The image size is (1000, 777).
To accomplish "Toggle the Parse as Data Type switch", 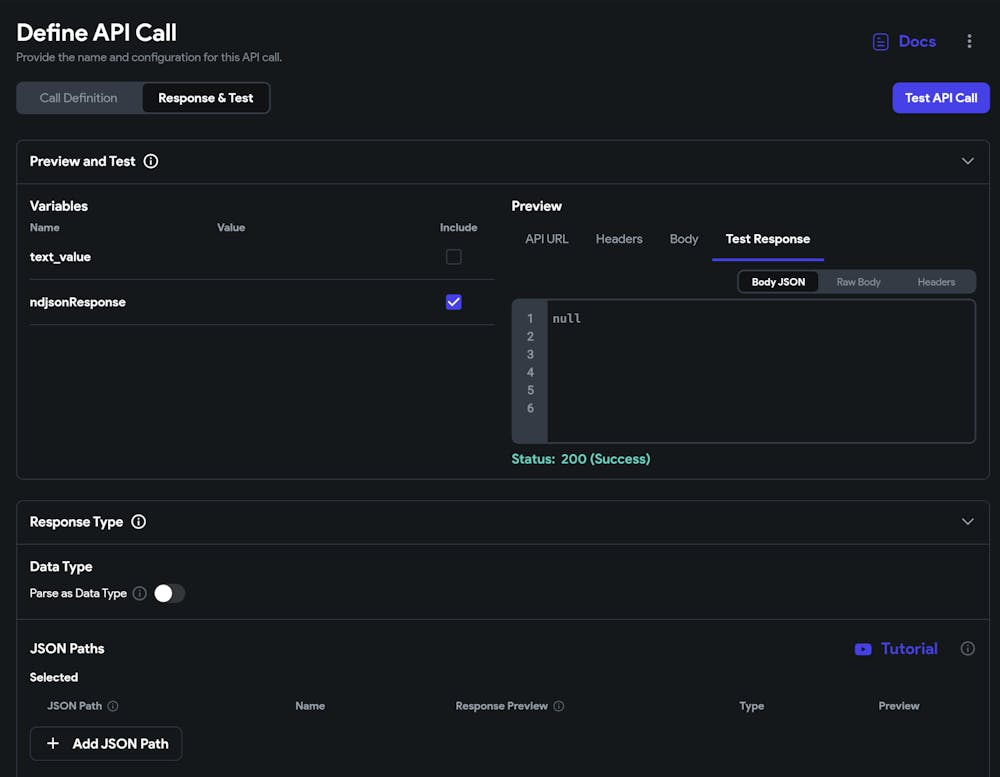I will (170, 593).
